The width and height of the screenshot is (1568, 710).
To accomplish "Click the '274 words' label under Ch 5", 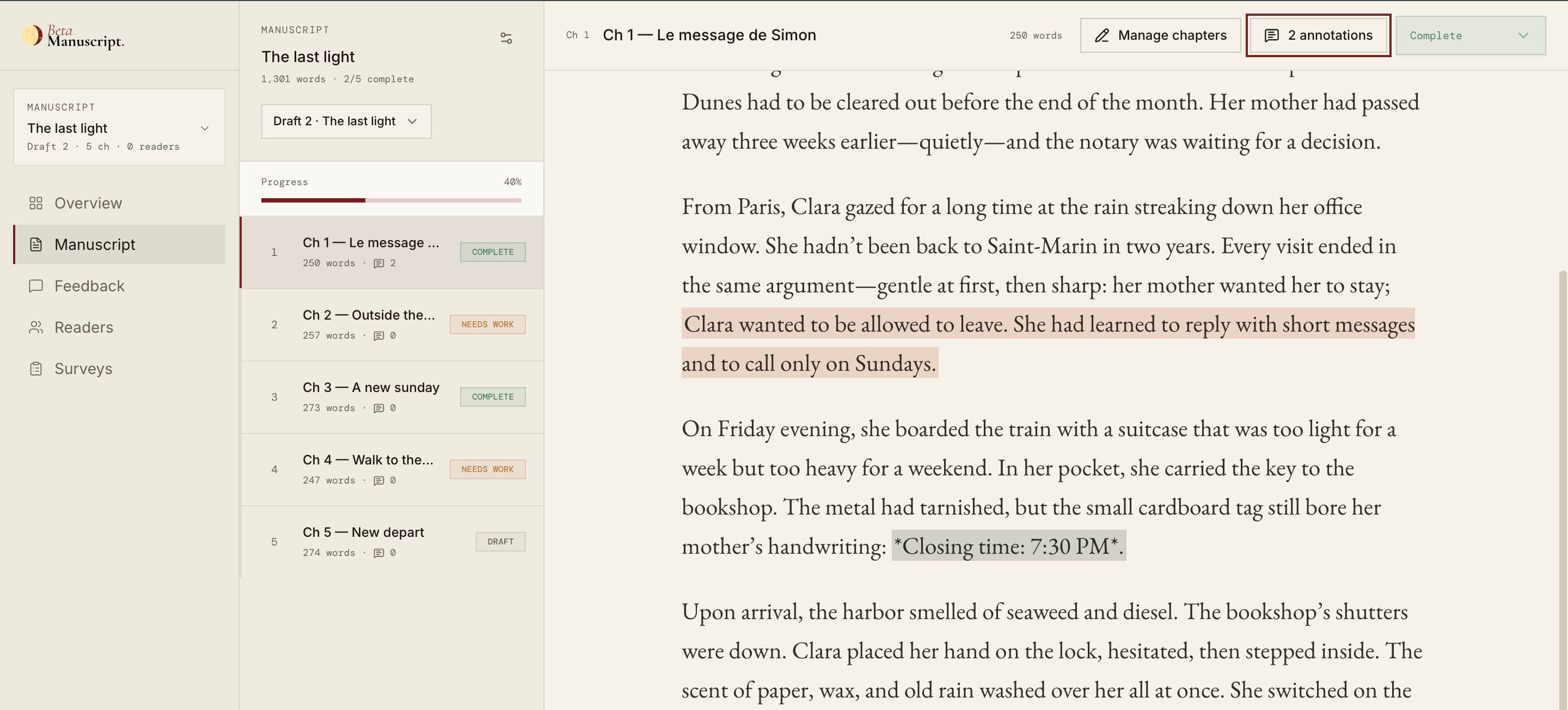I will point(329,553).
